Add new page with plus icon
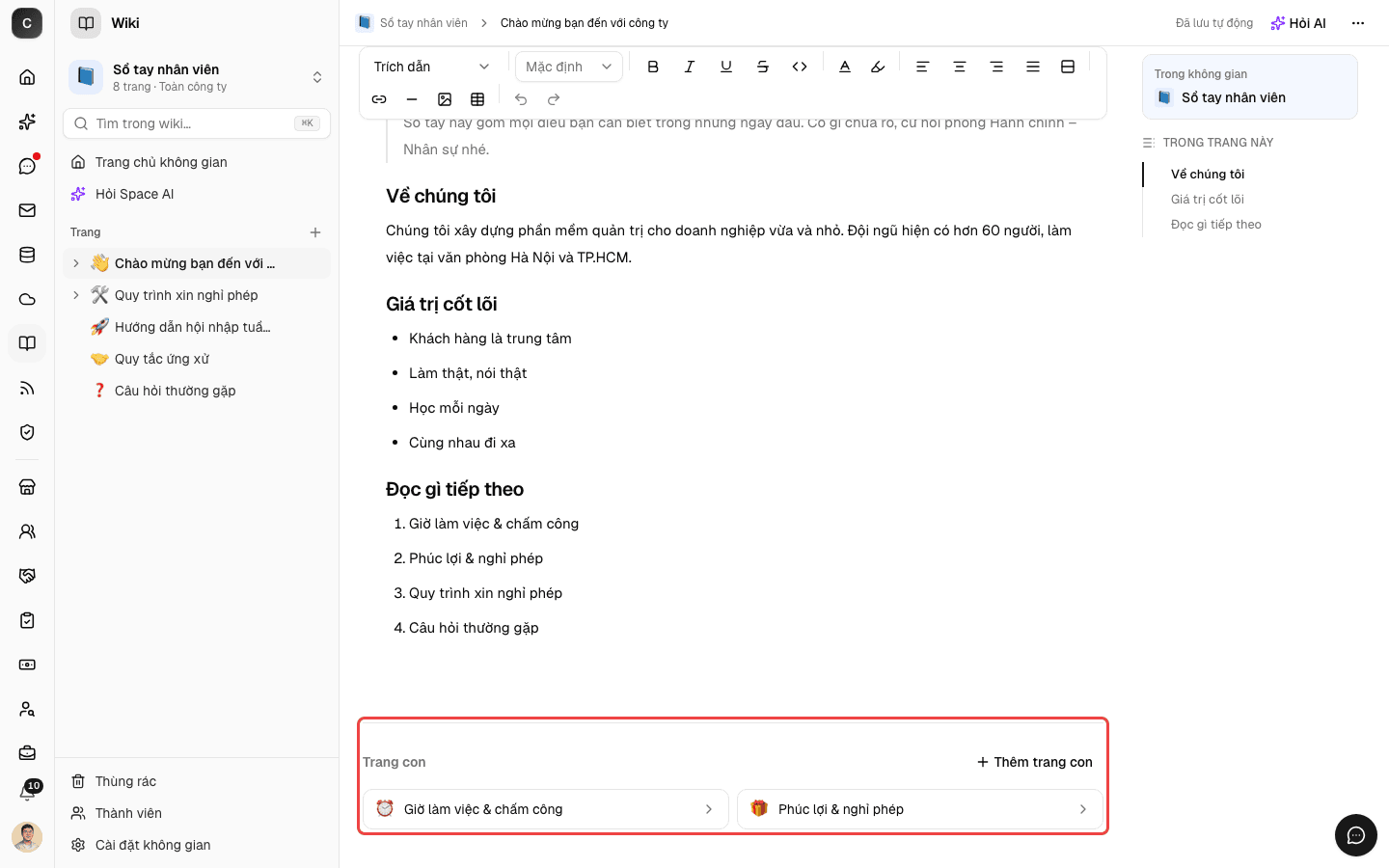The height and width of the screenshot is (868, 1389). click(x=315, y=232)
